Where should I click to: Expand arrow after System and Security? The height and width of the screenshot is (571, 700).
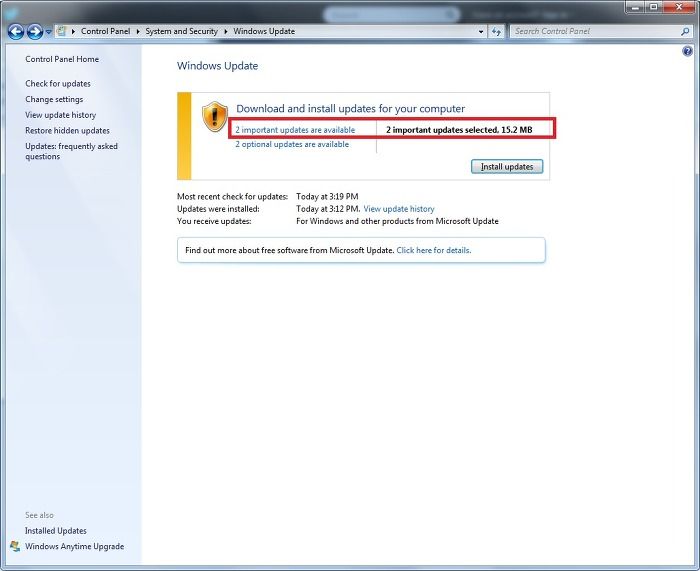click(x=225, y=31)
